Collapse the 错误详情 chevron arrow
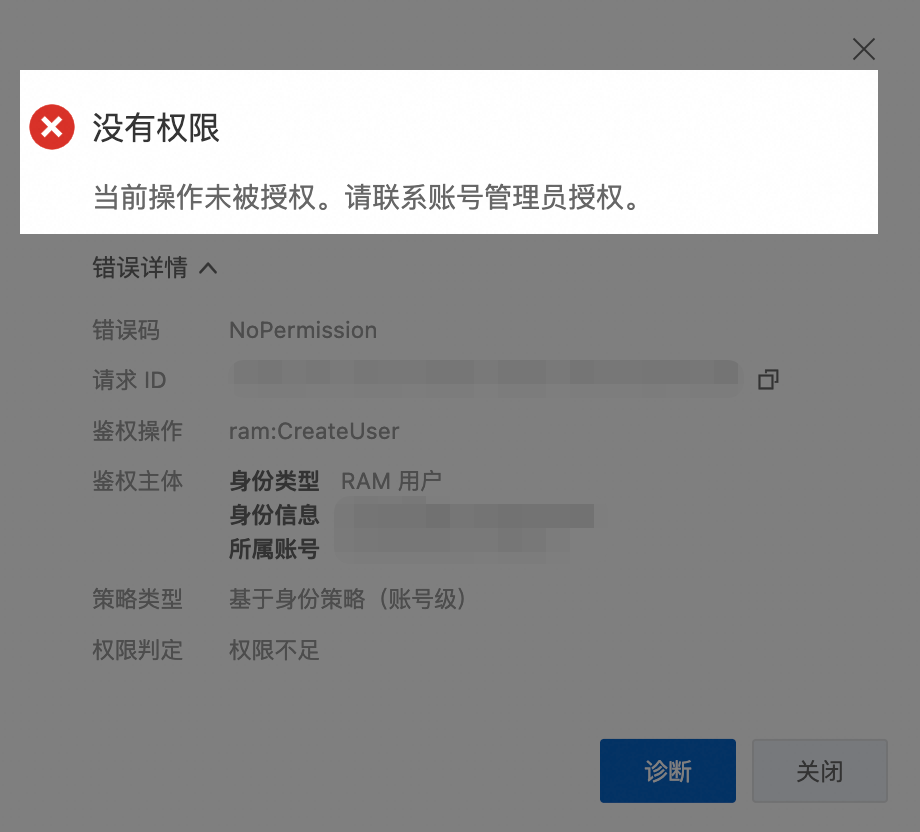Viewport: 920px width, 832px height. pos(208,269)
